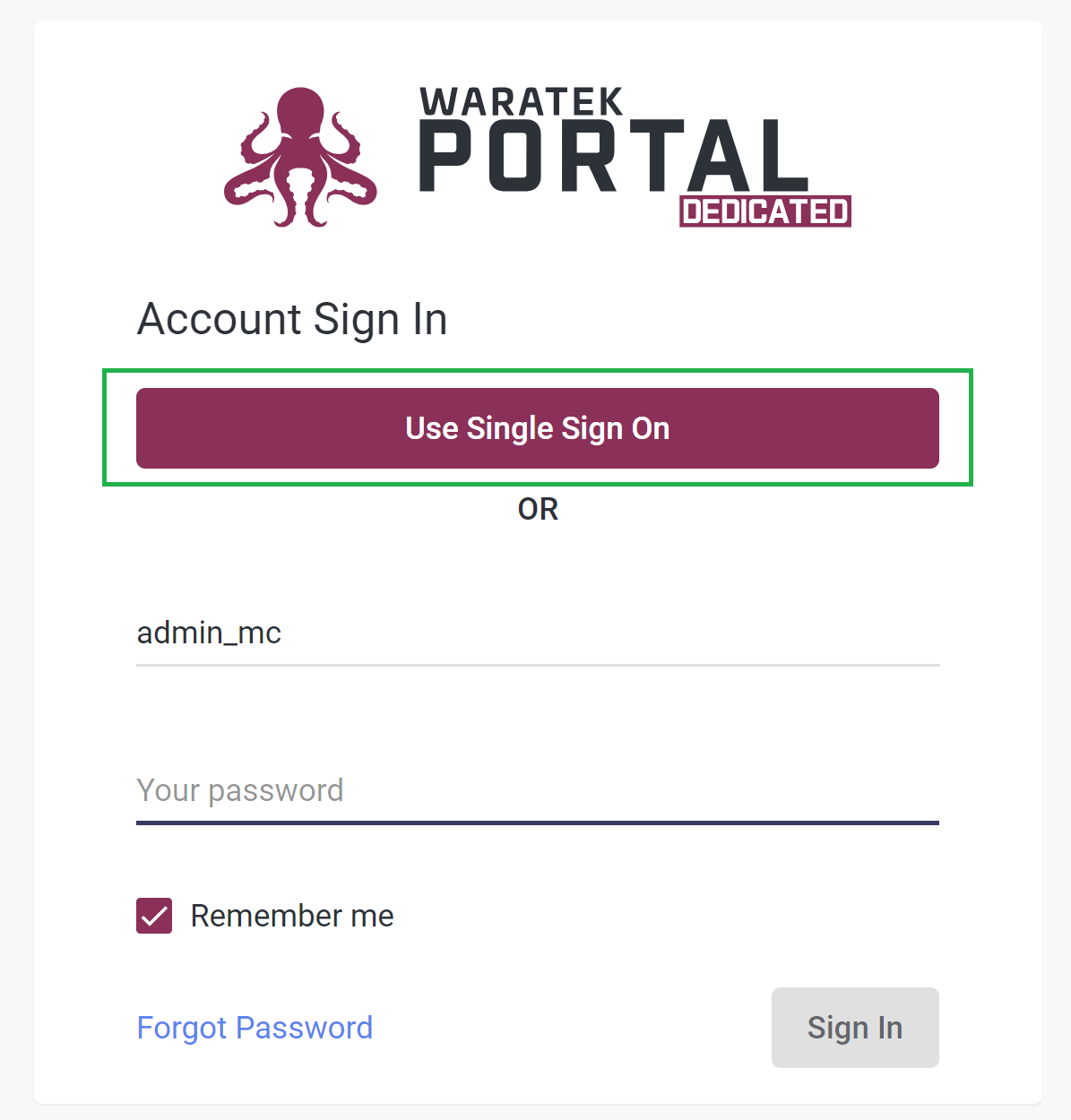The image size is (1071, 1120).
Task: Focus the Your password field
Action: (538, 790)
